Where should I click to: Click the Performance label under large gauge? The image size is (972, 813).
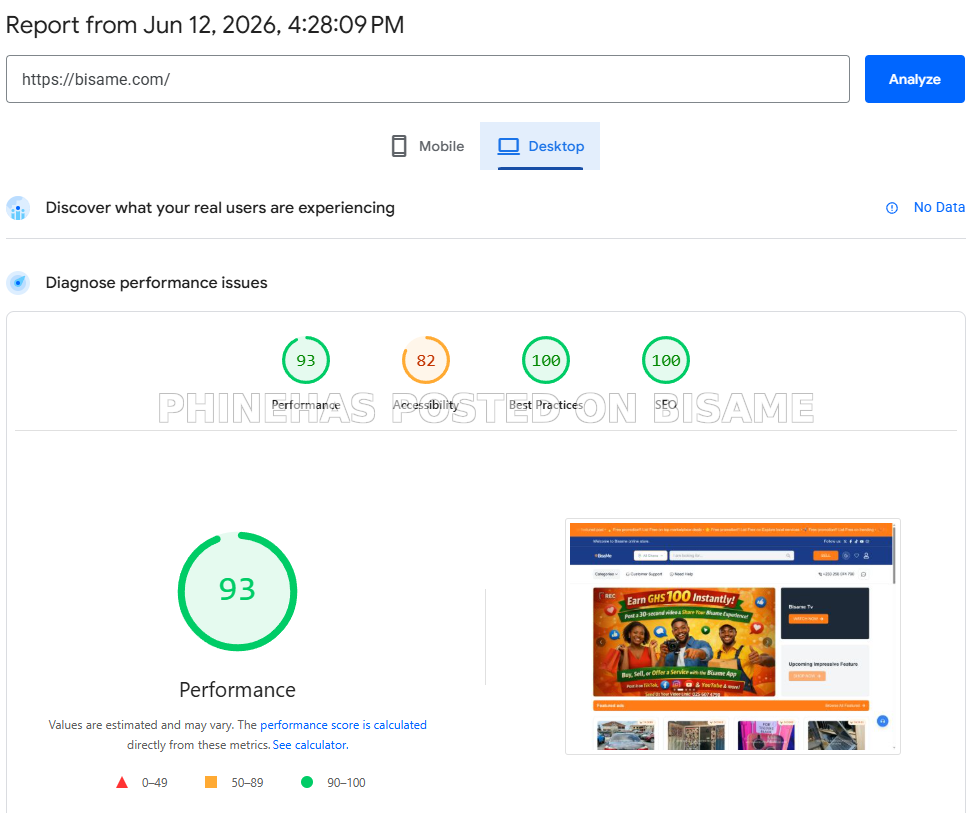[237, 690]
